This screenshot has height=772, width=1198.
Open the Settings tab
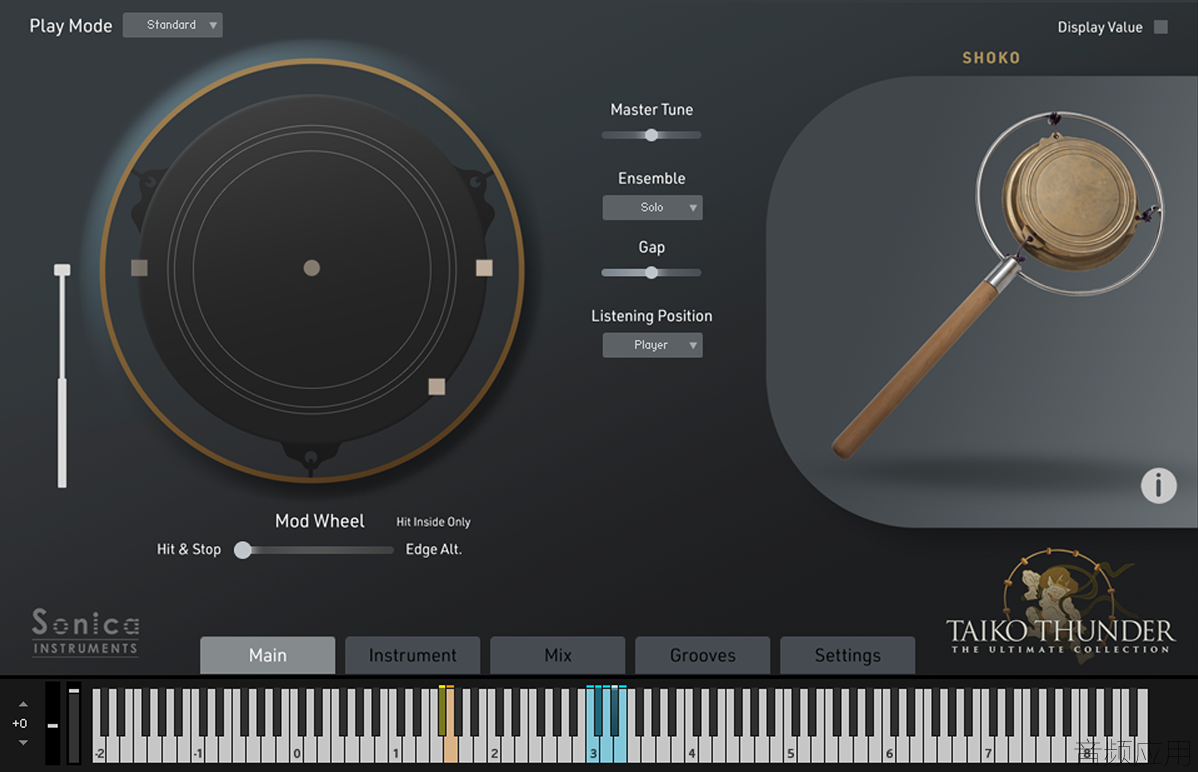(x=847, y=655)
